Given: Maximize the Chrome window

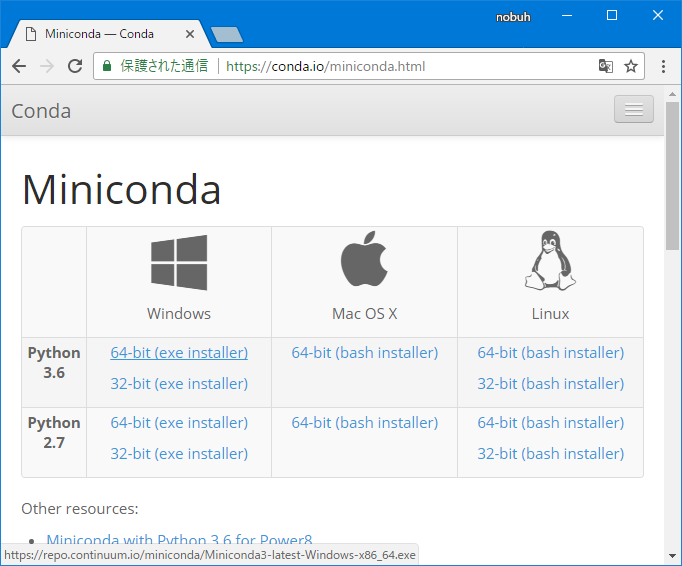Looking at the screenshot, I should pyautogui.click(x=612, y=16).
